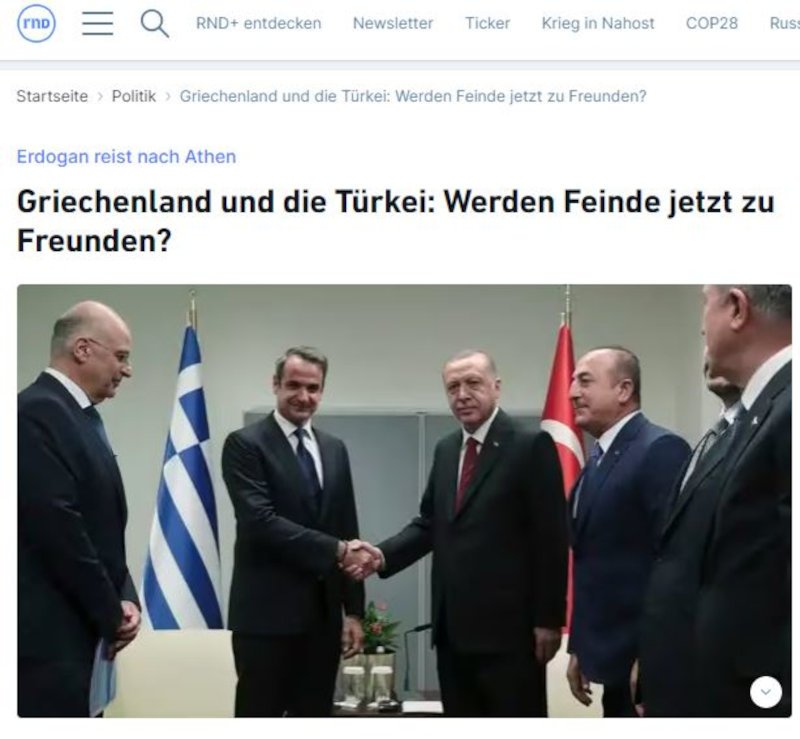
Task: Click the breadcrumb chevron after Politik
Action: point(168,96)
